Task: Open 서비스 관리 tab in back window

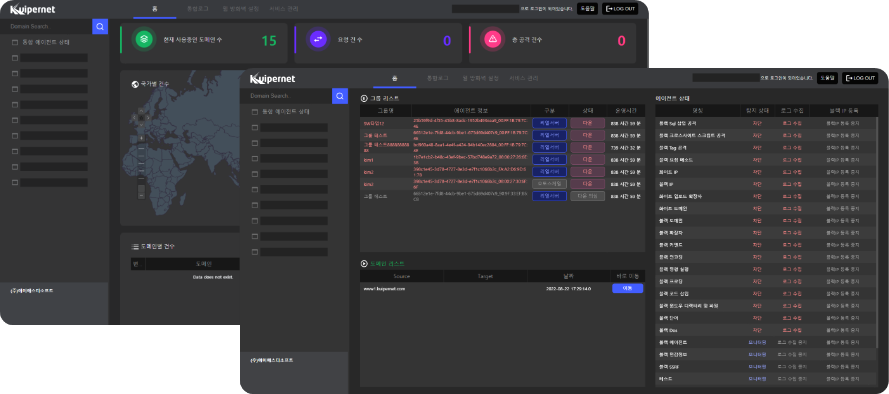Action: (284, 9)
